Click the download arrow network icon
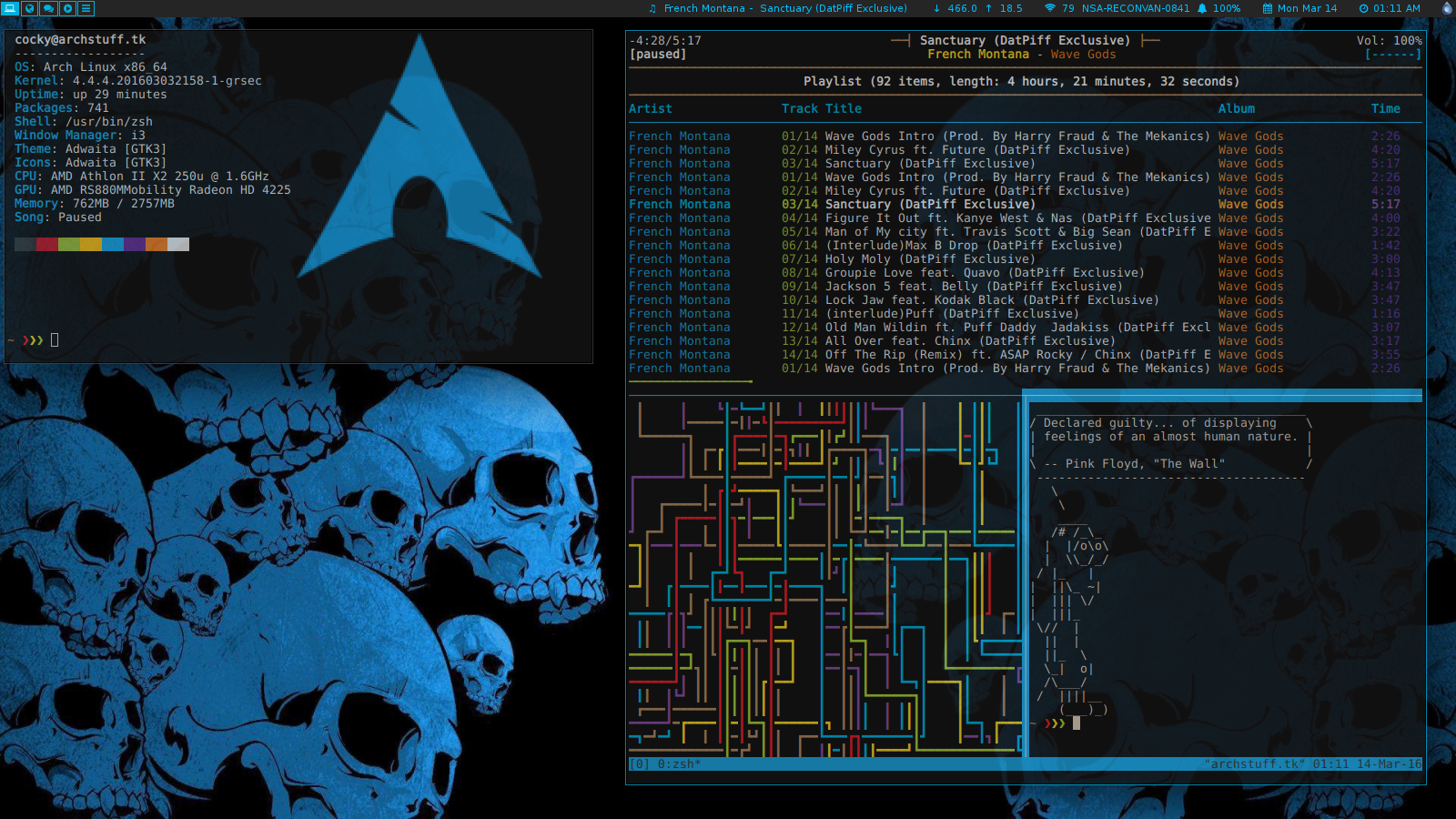 click(936, 8)
